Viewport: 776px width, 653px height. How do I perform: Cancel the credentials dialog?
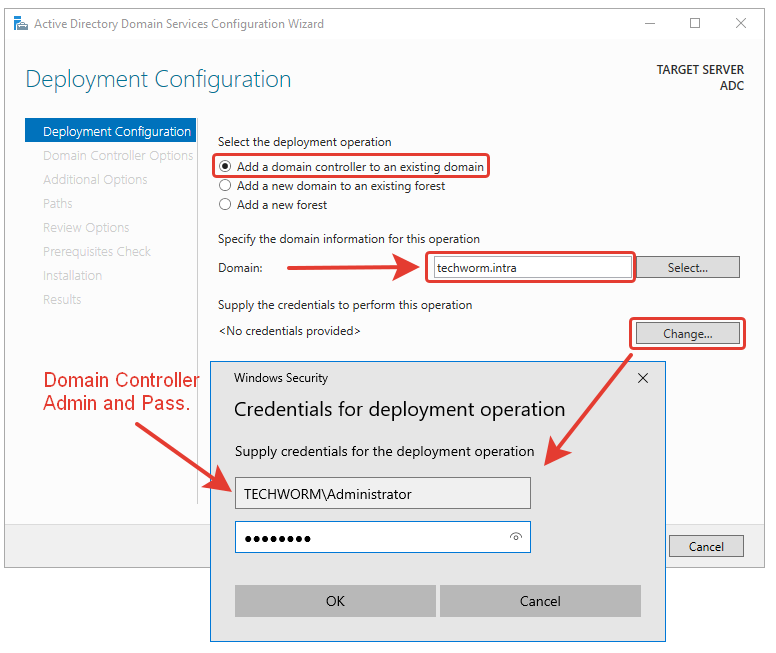[540, 601]
